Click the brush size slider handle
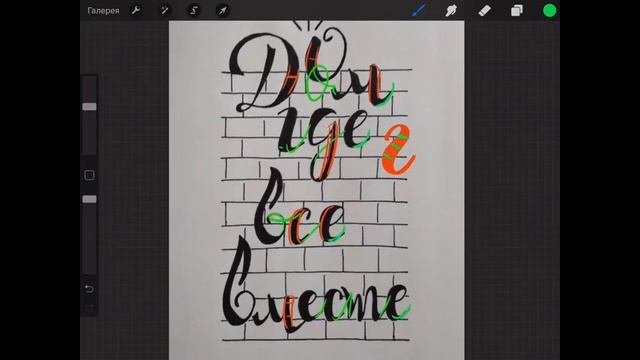The image size is (640, 360). pyautogui.click(x=89, y=107)
